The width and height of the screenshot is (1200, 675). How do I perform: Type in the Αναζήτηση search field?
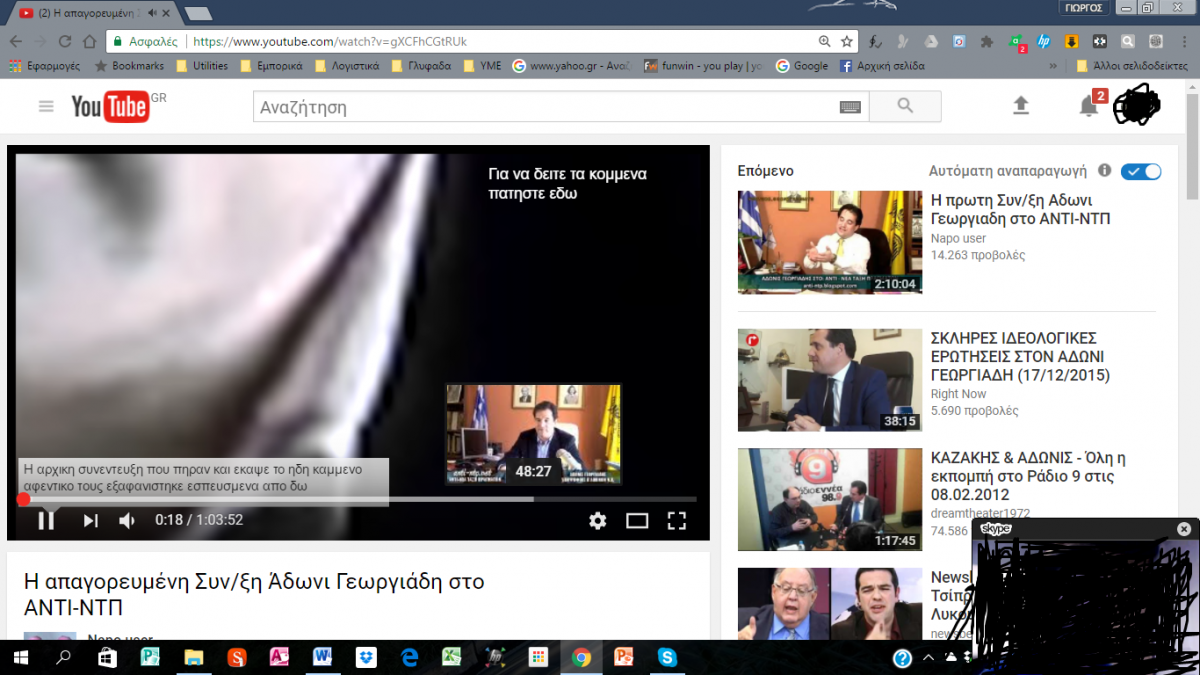point(545,107)
